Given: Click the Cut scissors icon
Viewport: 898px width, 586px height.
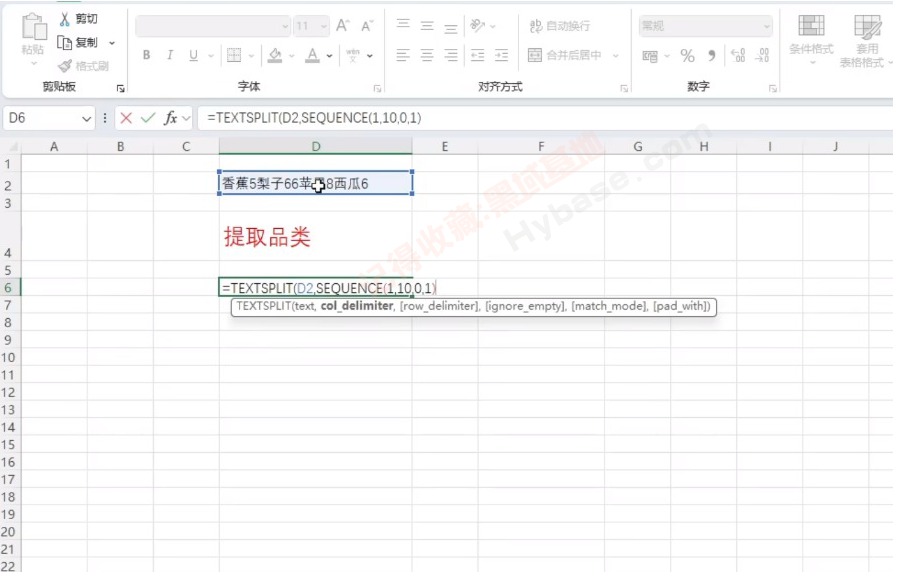Looking at the screenshot, I should [x=64, y=19].
